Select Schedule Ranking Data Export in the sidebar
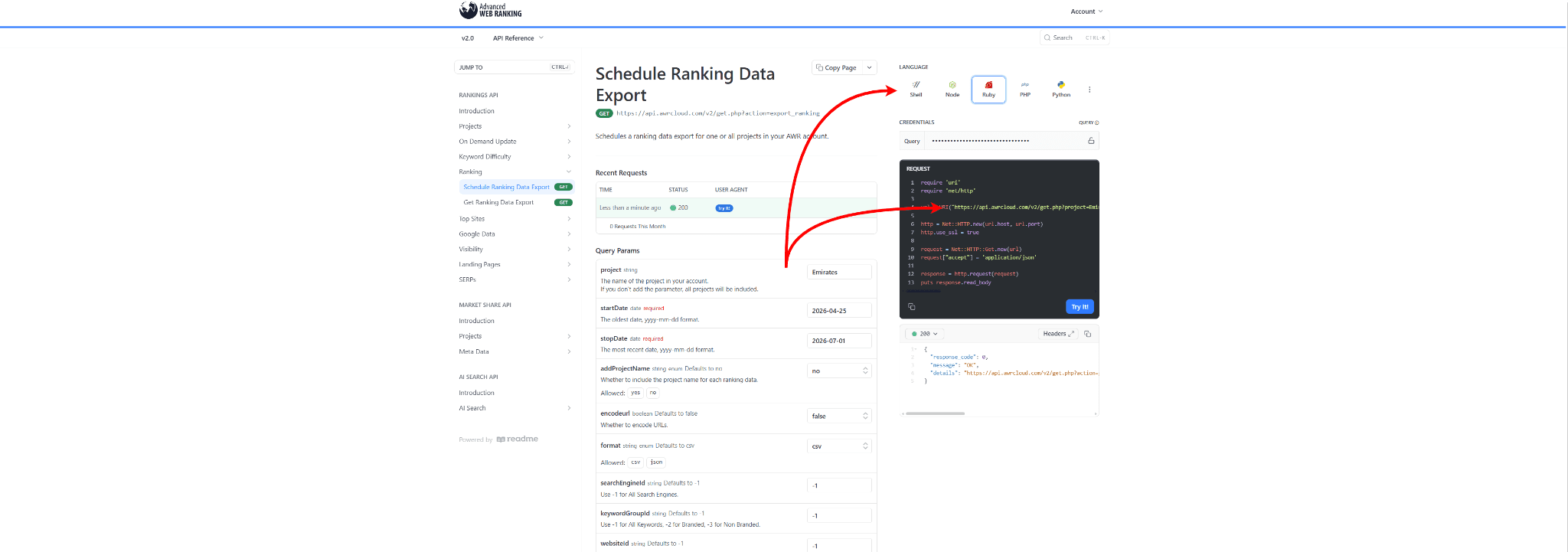1568x552 pixels. [x=516, y=187]
